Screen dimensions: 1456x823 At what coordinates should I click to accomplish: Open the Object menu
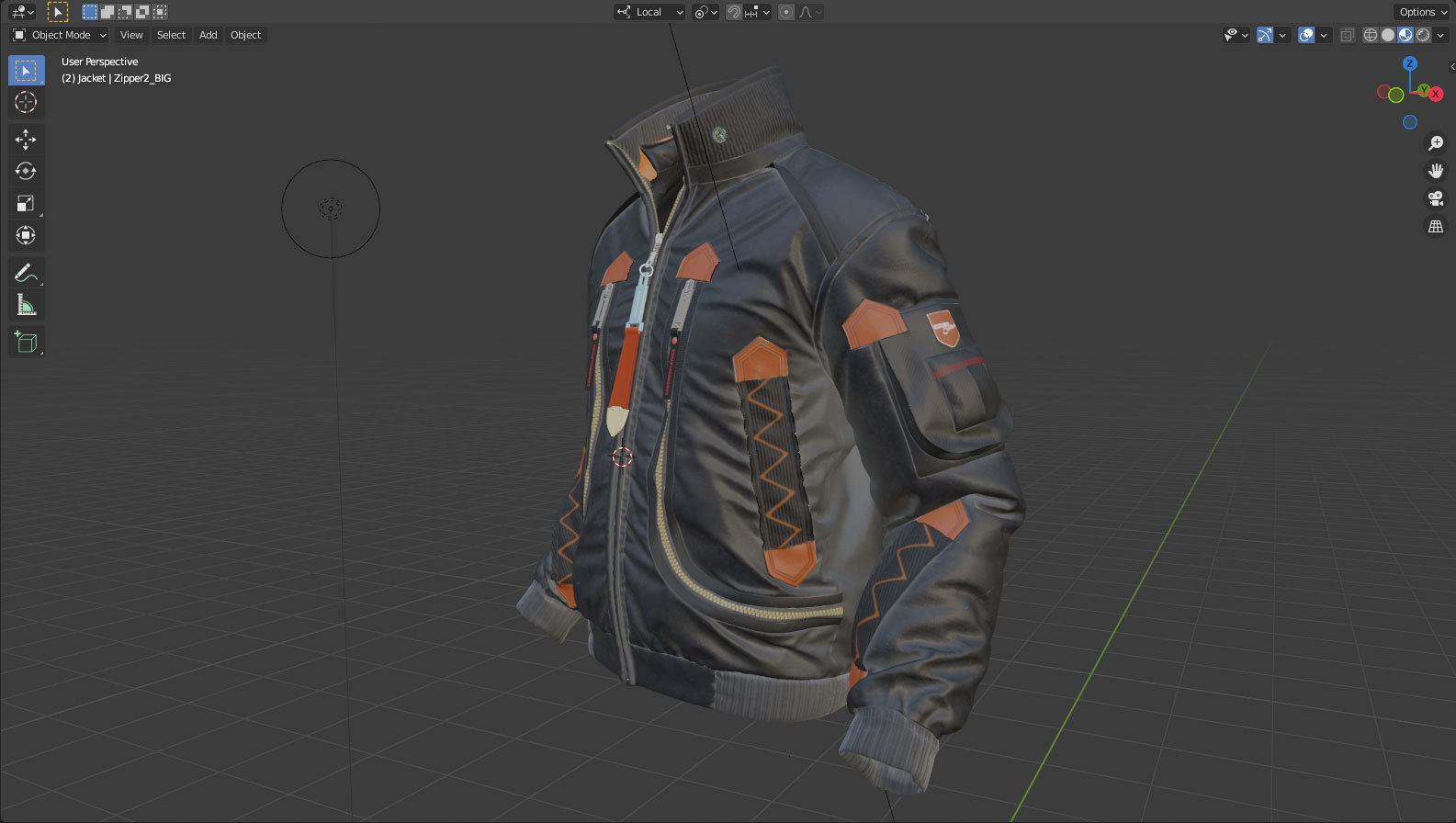click(245, 35)
